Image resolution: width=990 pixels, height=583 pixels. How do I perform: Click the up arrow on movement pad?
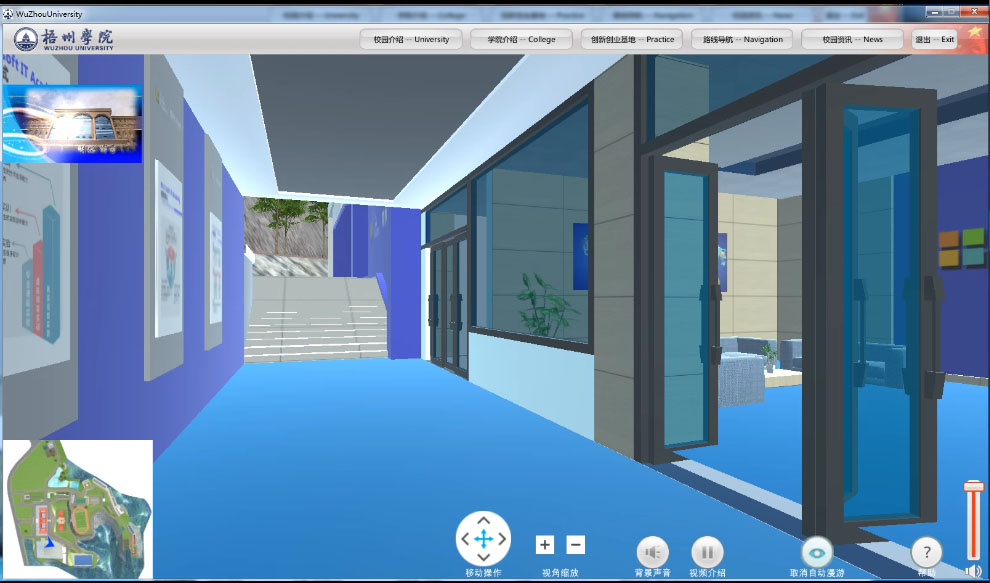[483, 521]
